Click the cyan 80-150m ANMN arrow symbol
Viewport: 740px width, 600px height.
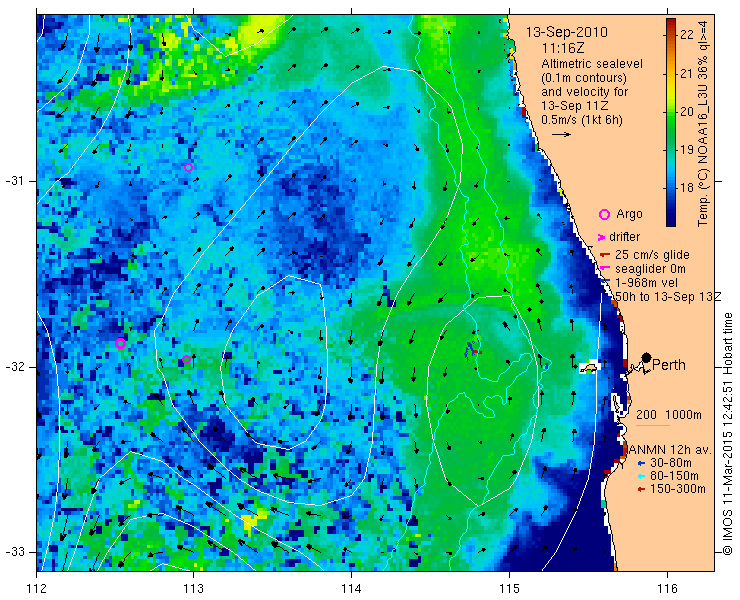641,476
